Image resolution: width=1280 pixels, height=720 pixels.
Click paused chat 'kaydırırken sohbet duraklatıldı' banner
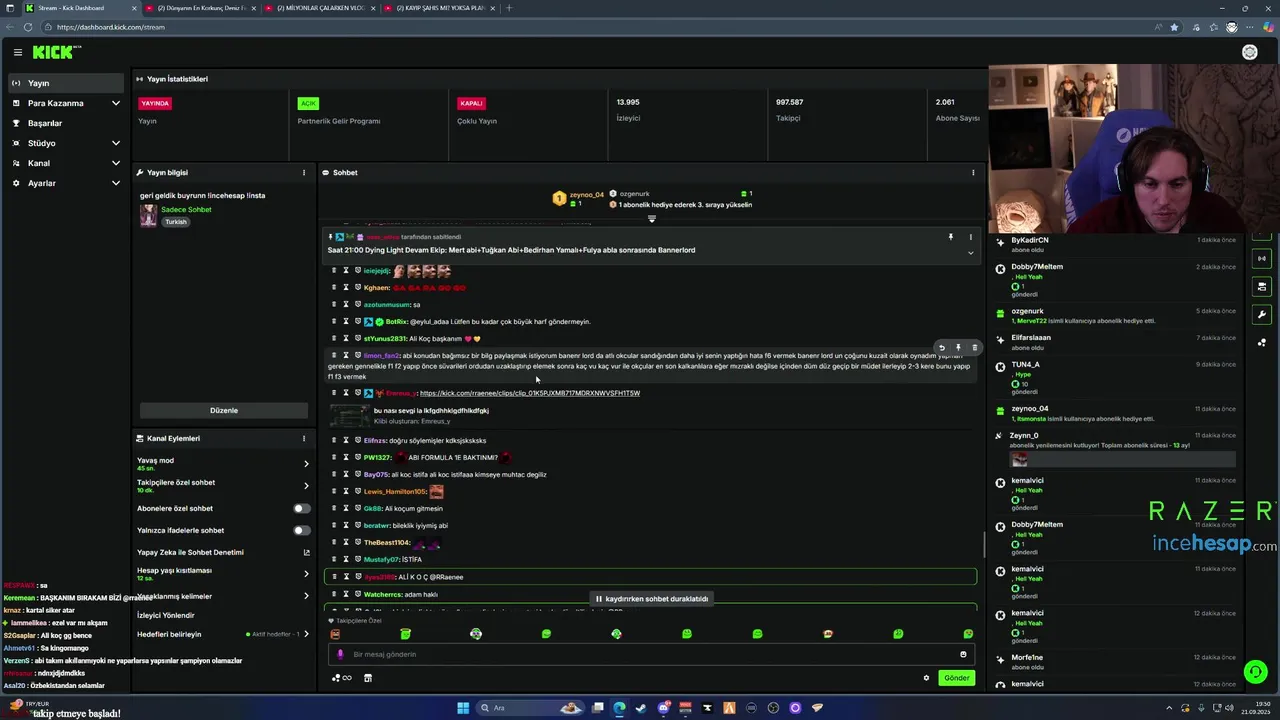(x=652, y=599)
